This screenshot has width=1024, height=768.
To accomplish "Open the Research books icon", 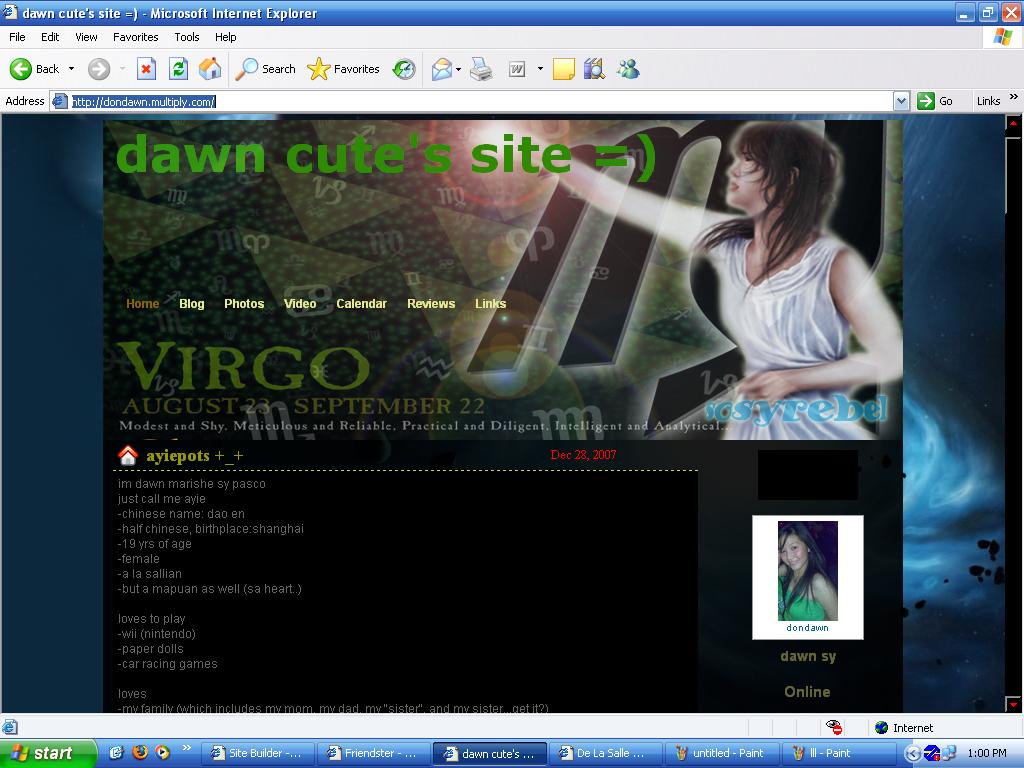I will 594,69.
